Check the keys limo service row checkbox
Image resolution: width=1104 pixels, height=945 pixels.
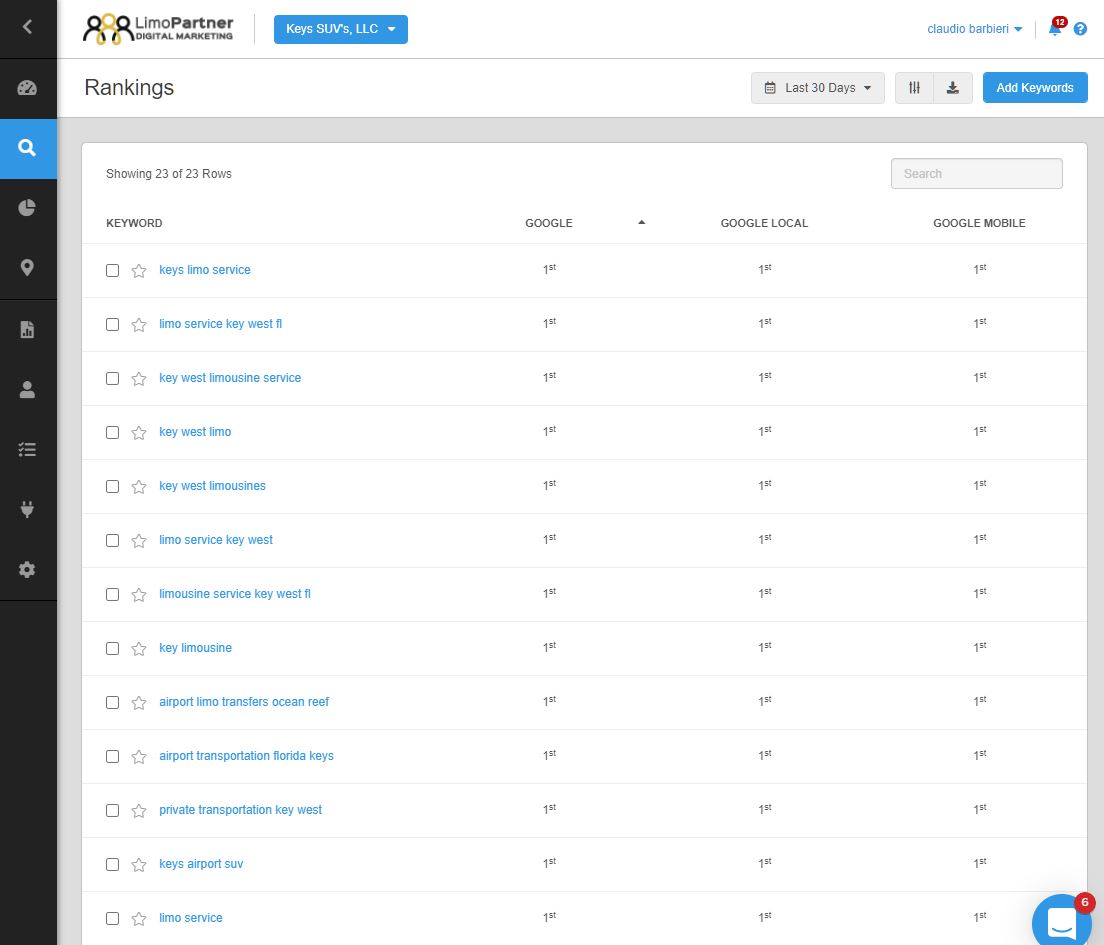click(112, 270)
